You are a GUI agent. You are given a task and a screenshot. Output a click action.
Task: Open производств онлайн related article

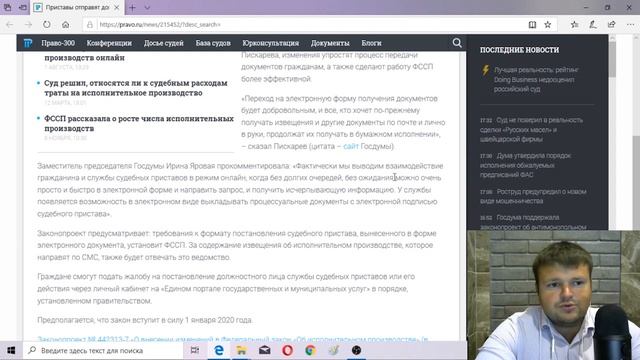pyautogui.click(x=84, y=58)
